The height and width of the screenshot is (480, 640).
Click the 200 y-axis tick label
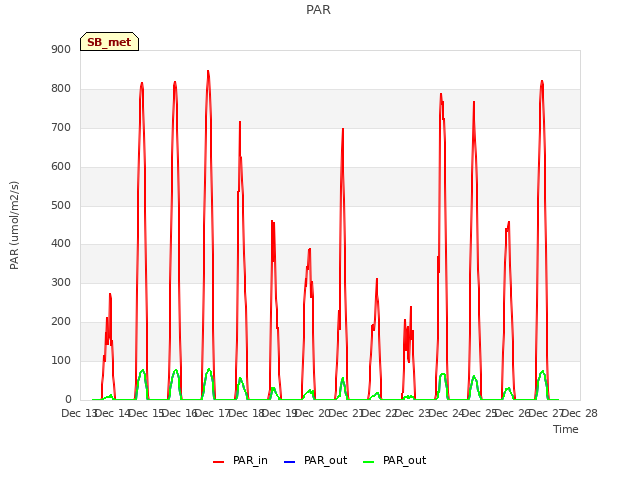[x=61, y=322]
